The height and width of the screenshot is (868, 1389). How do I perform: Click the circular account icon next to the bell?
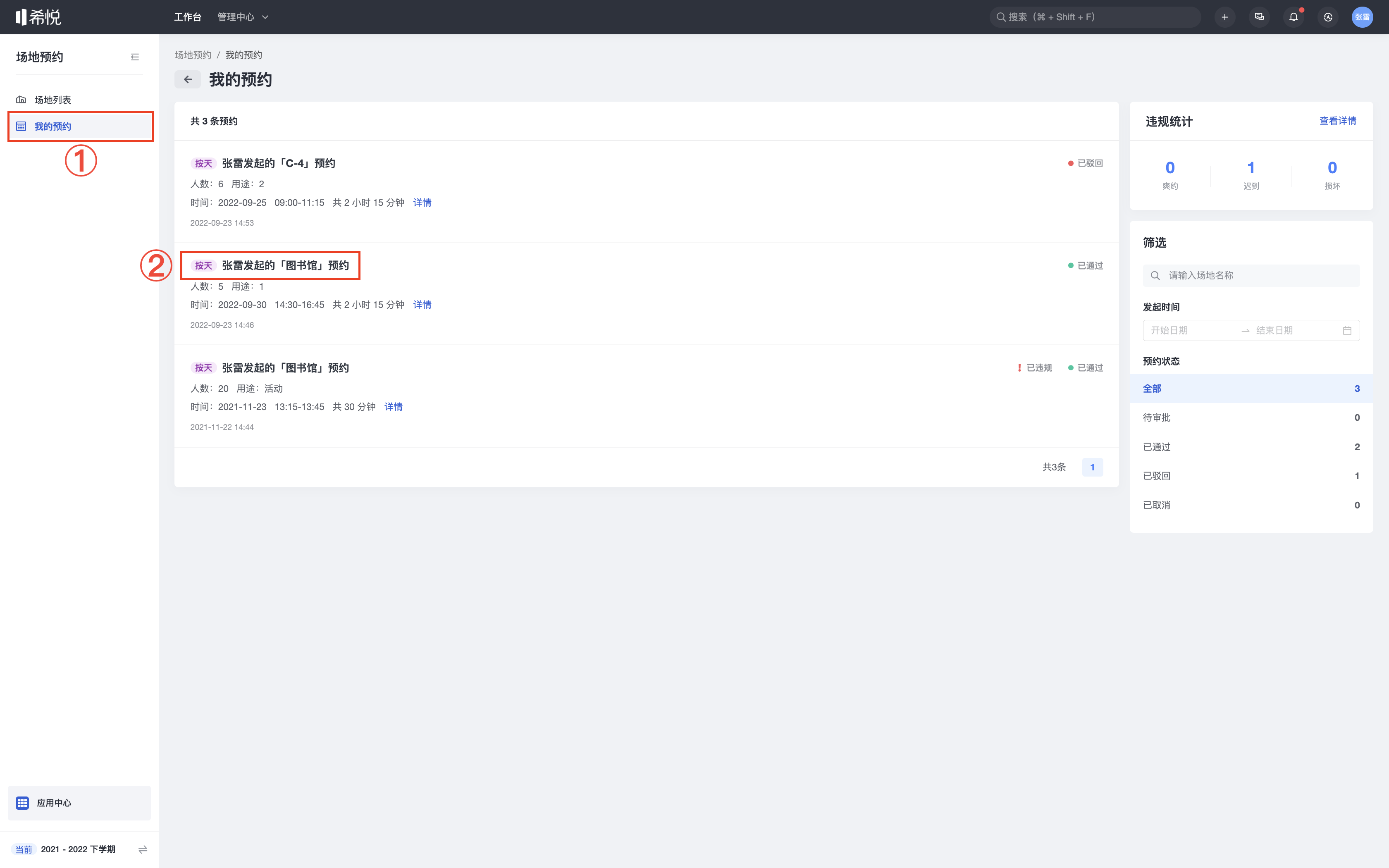[1328, 17]
